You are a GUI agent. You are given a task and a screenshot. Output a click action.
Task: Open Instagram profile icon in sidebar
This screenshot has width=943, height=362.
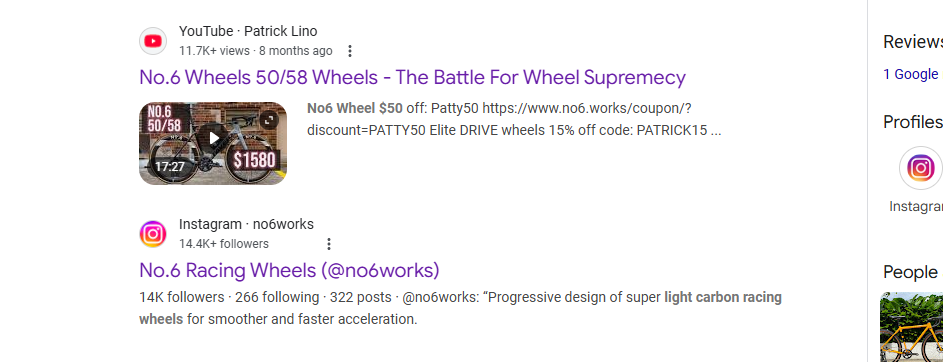[921, 168]
